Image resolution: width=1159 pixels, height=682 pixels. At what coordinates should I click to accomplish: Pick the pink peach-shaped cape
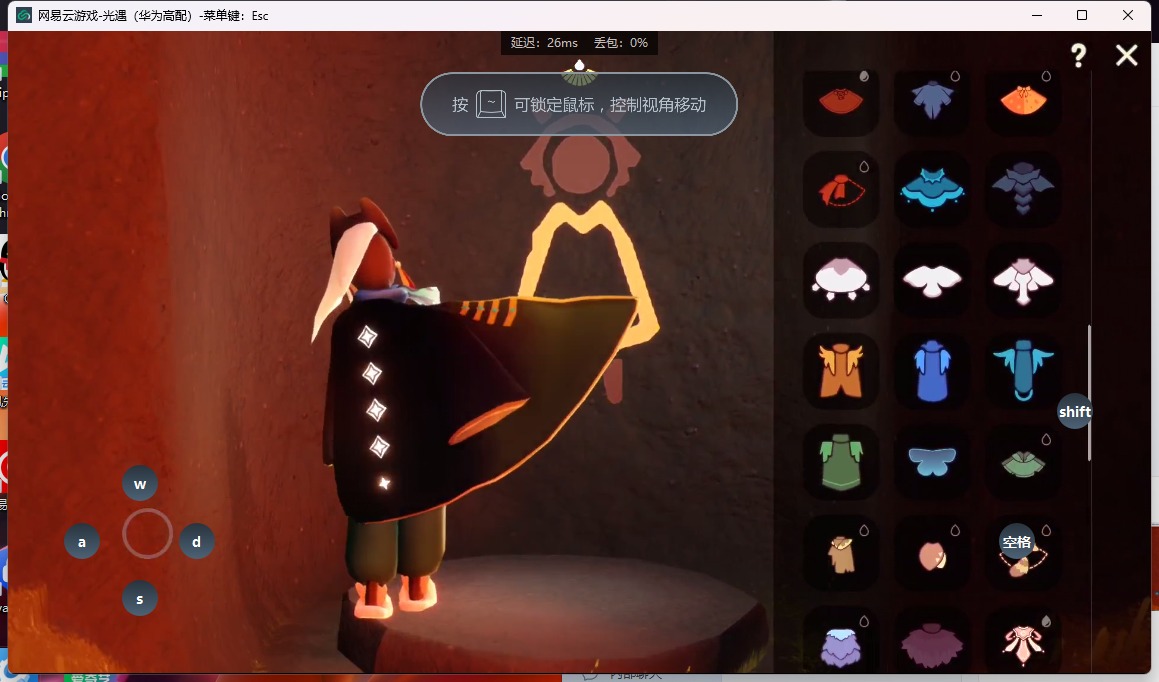coord(932,556)
